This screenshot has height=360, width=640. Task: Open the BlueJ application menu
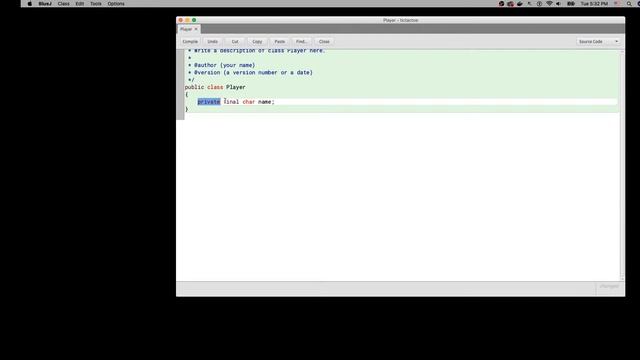pos(45,4)
